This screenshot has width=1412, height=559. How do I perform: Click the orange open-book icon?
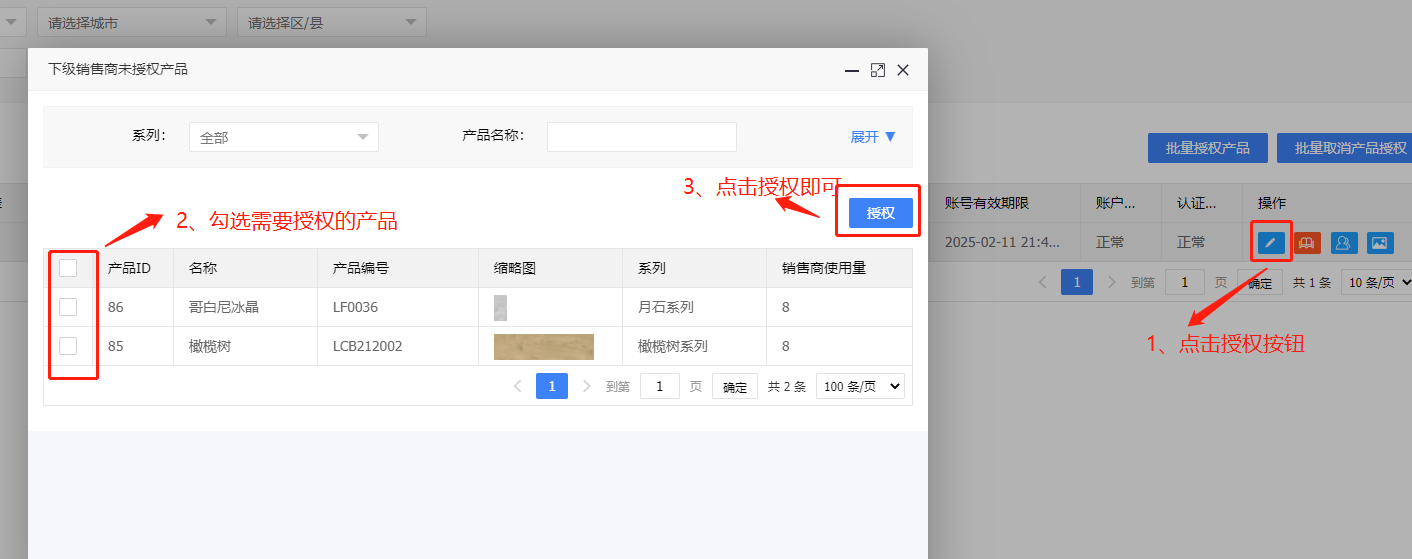pyautogui.click(x=1307, y=242)
